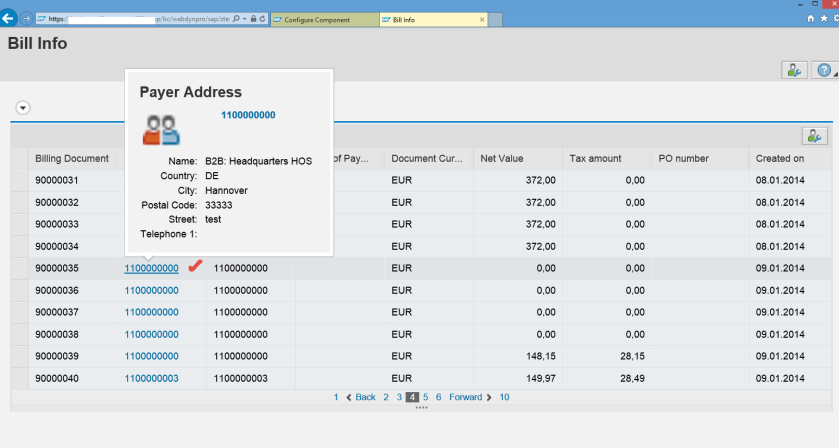
Task: Open address bar dropdown arrow
Action: coord(245,19)
